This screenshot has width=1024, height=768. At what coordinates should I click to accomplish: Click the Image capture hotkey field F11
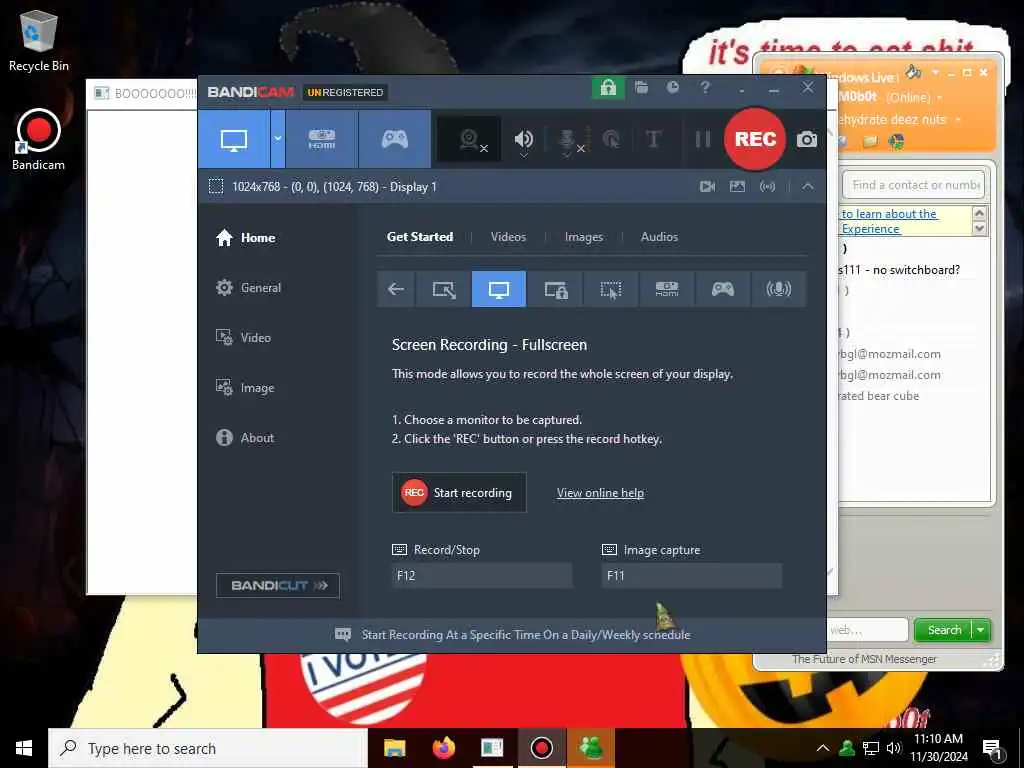692,575
